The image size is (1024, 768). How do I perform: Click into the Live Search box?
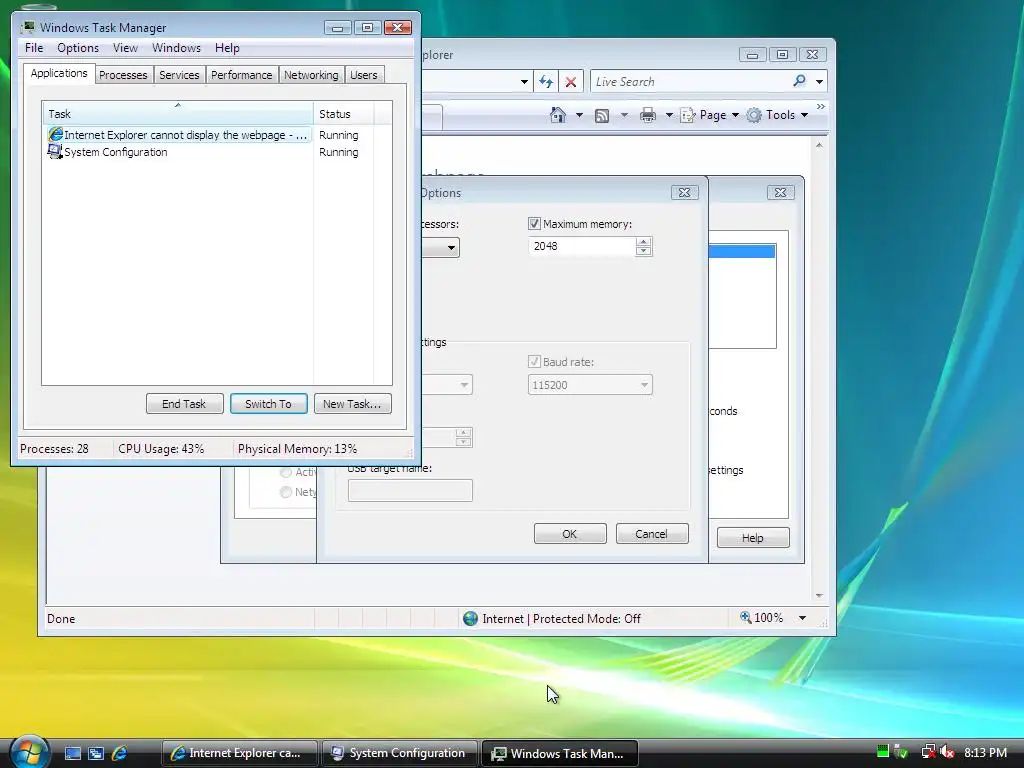tap(689, 82)
